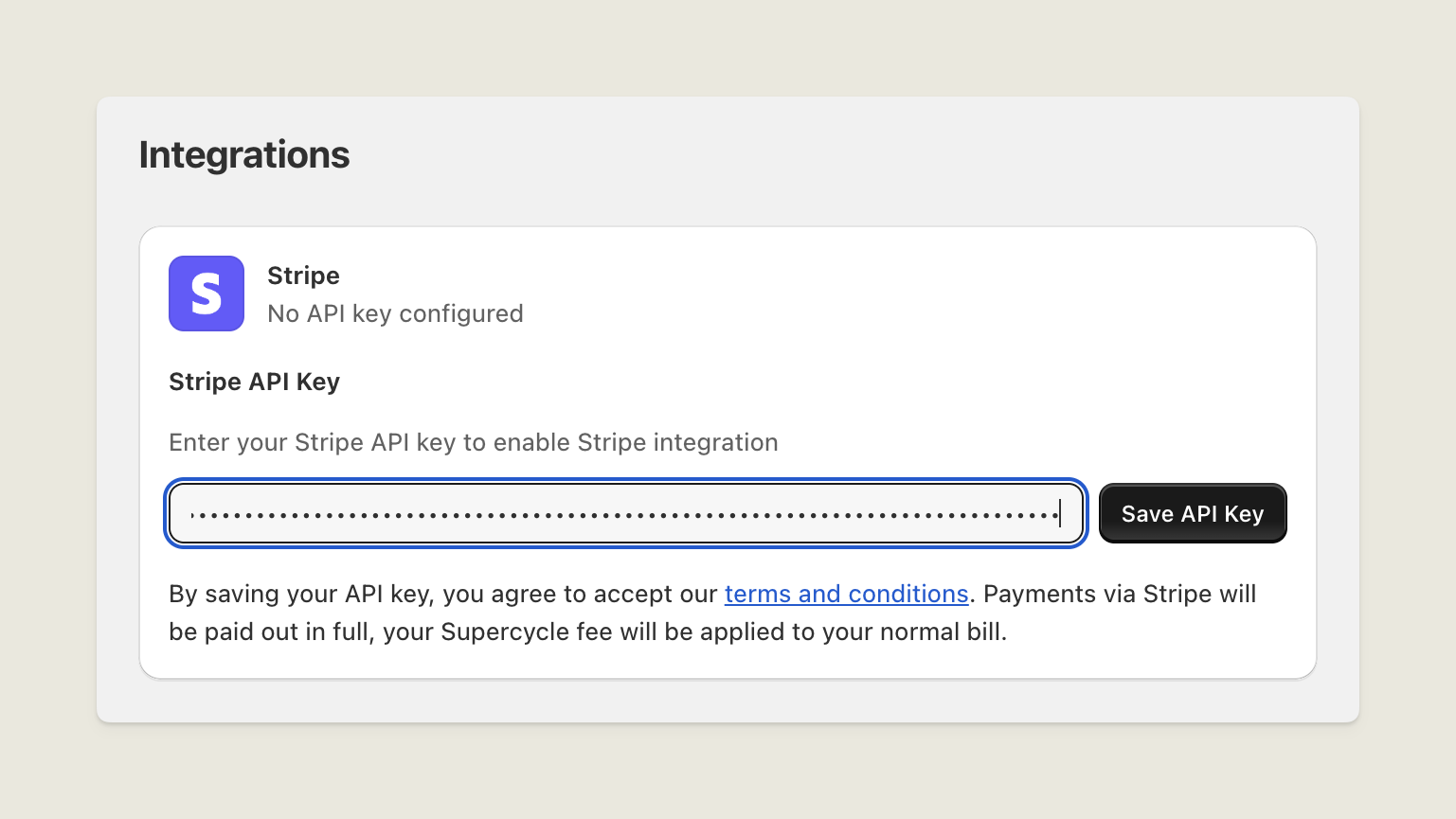
Task: Click the "No API key configured" status
Action: pos(395,313)
